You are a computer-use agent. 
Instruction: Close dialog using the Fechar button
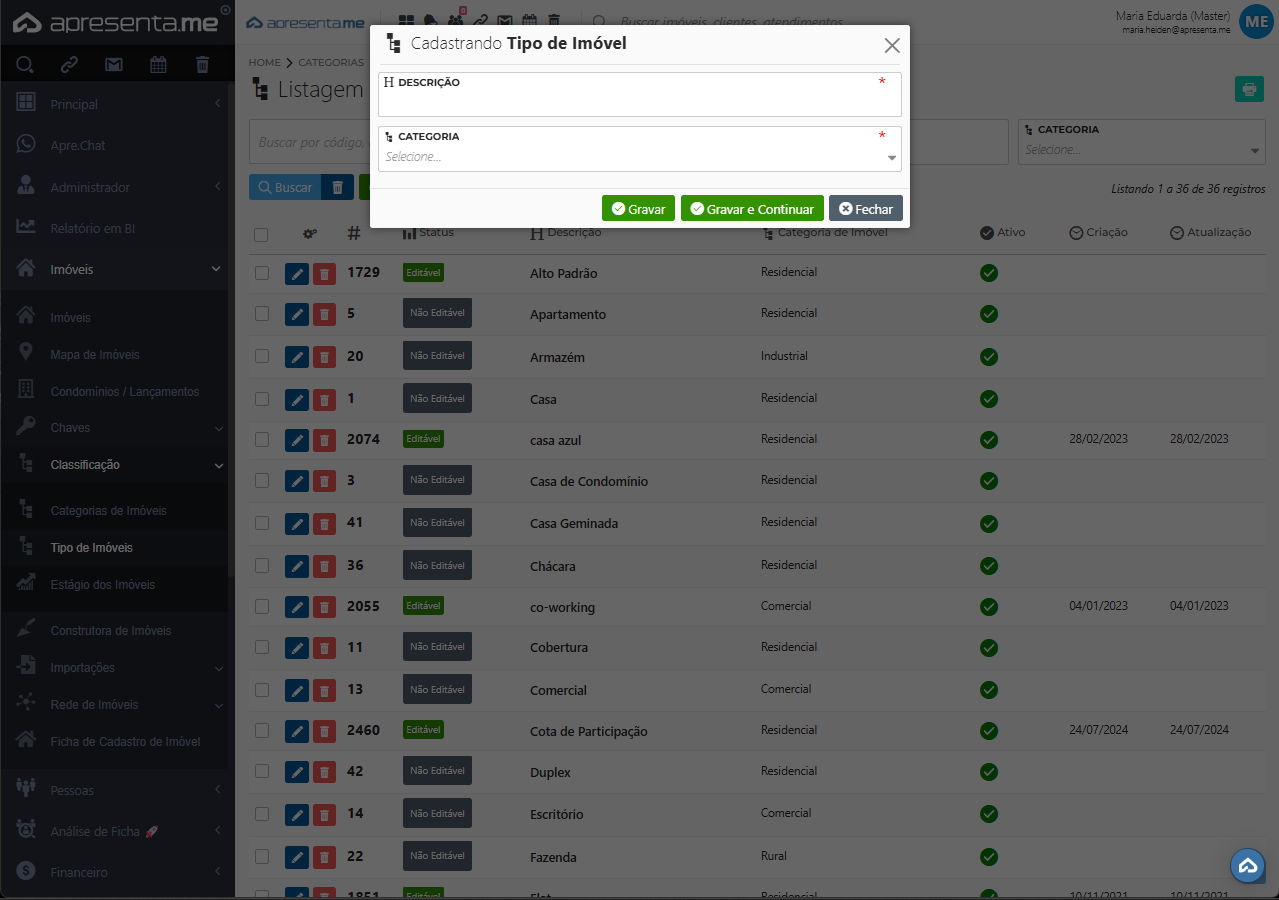click(865, 209)
